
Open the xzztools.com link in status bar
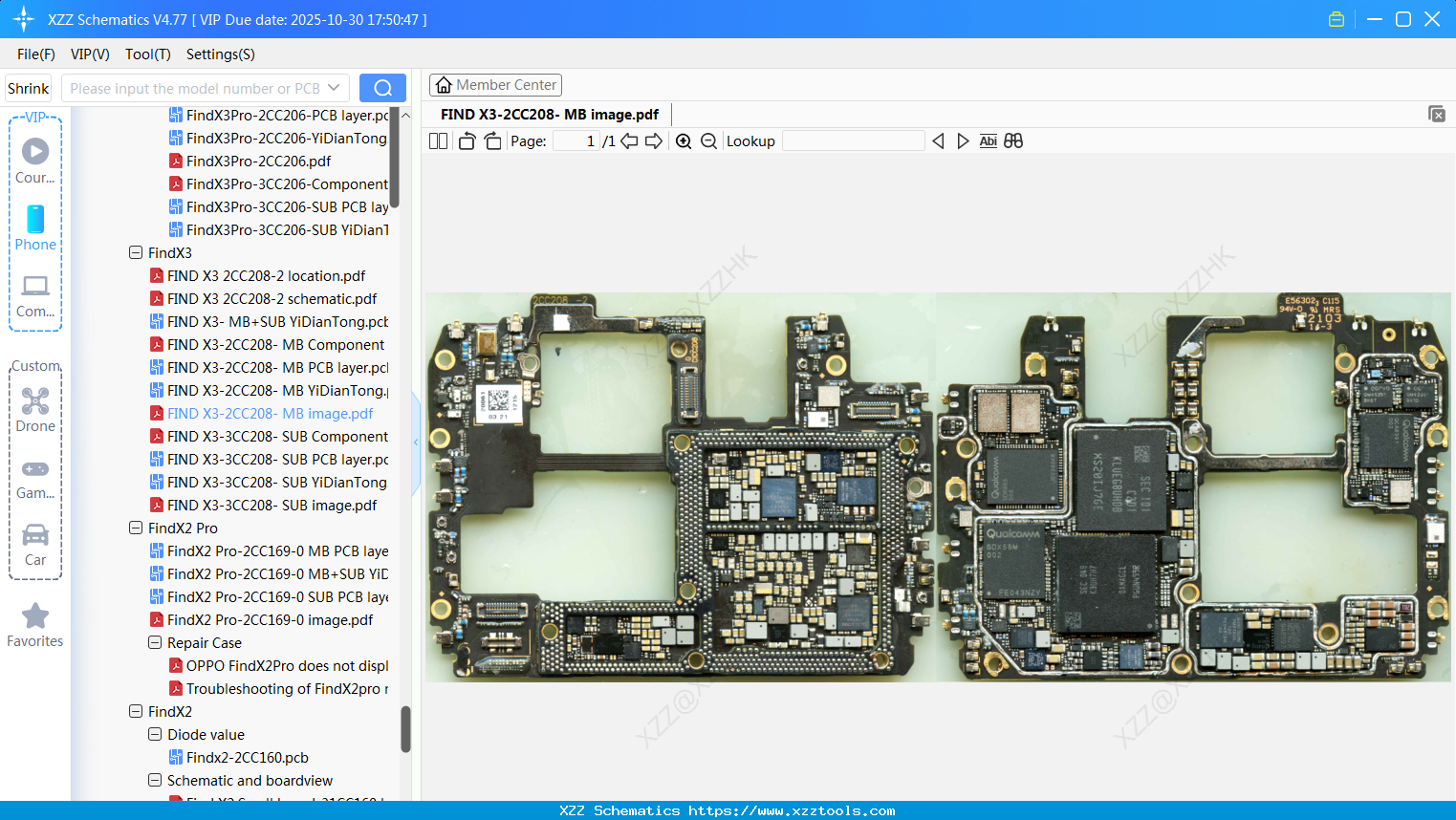coord(792,810)
